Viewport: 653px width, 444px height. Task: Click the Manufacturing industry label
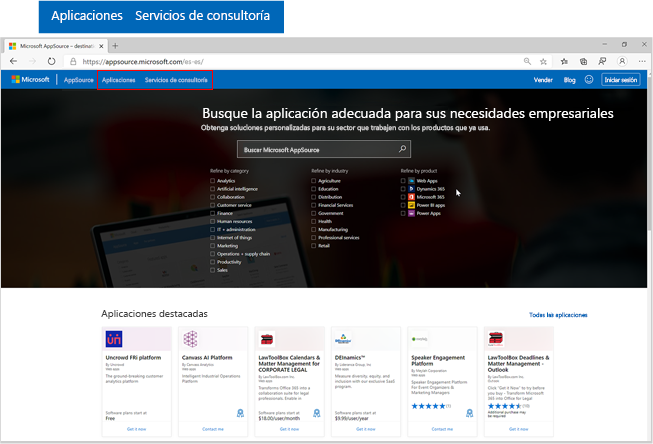[x=333, y=229]
